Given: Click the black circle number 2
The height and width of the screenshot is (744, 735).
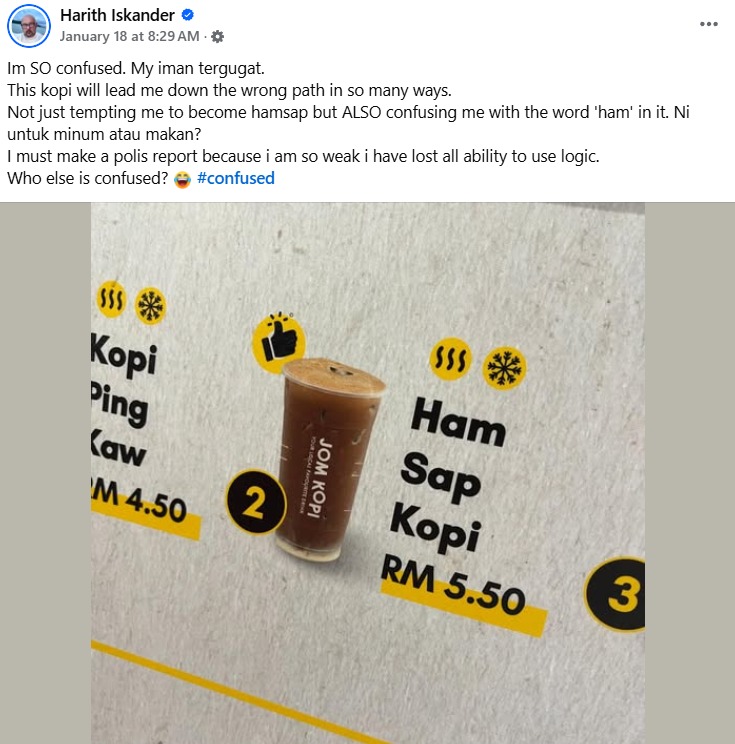Looking at the screenshot, I should point(256,502).
